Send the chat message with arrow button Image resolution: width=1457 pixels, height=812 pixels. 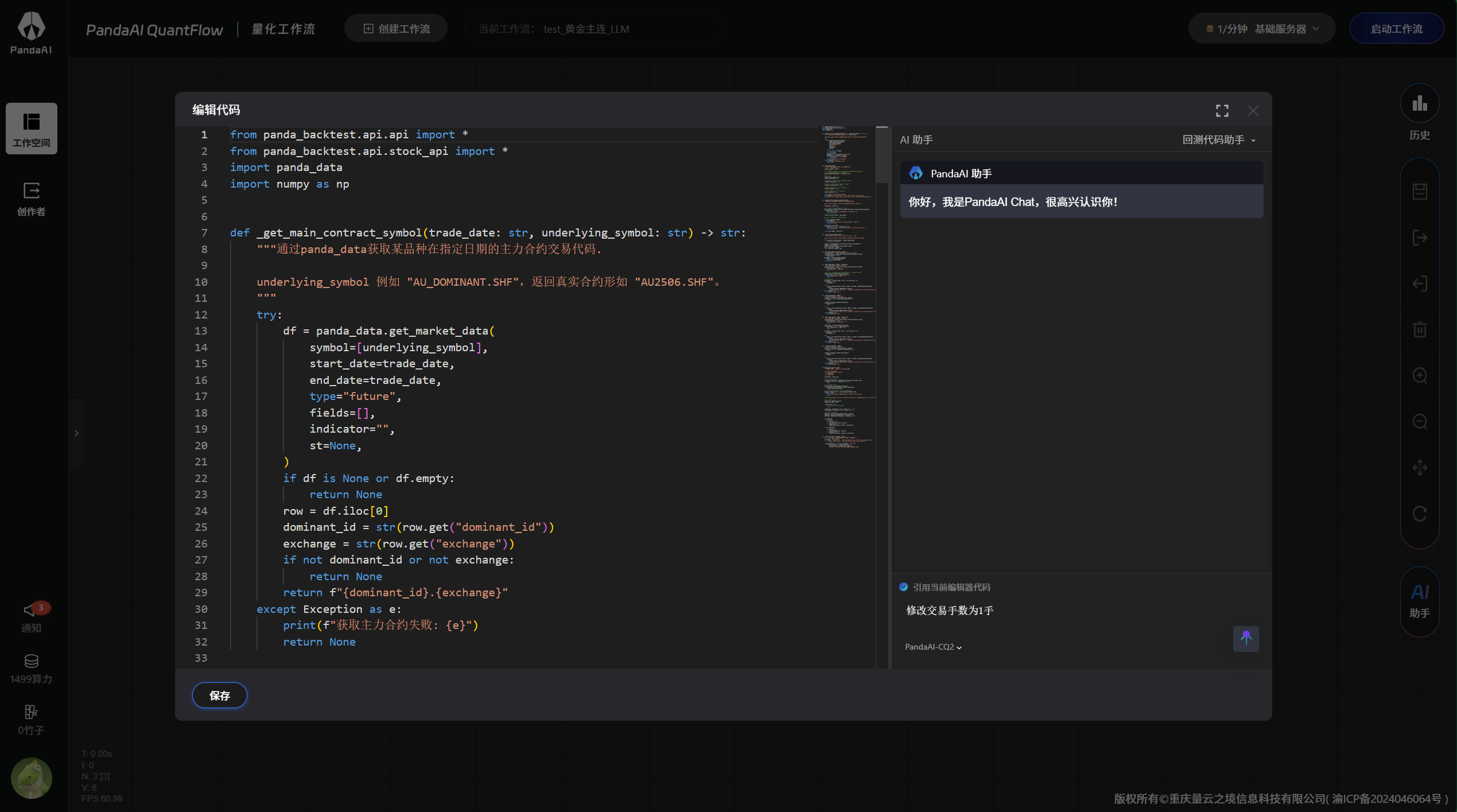(x=1246, y=639)
